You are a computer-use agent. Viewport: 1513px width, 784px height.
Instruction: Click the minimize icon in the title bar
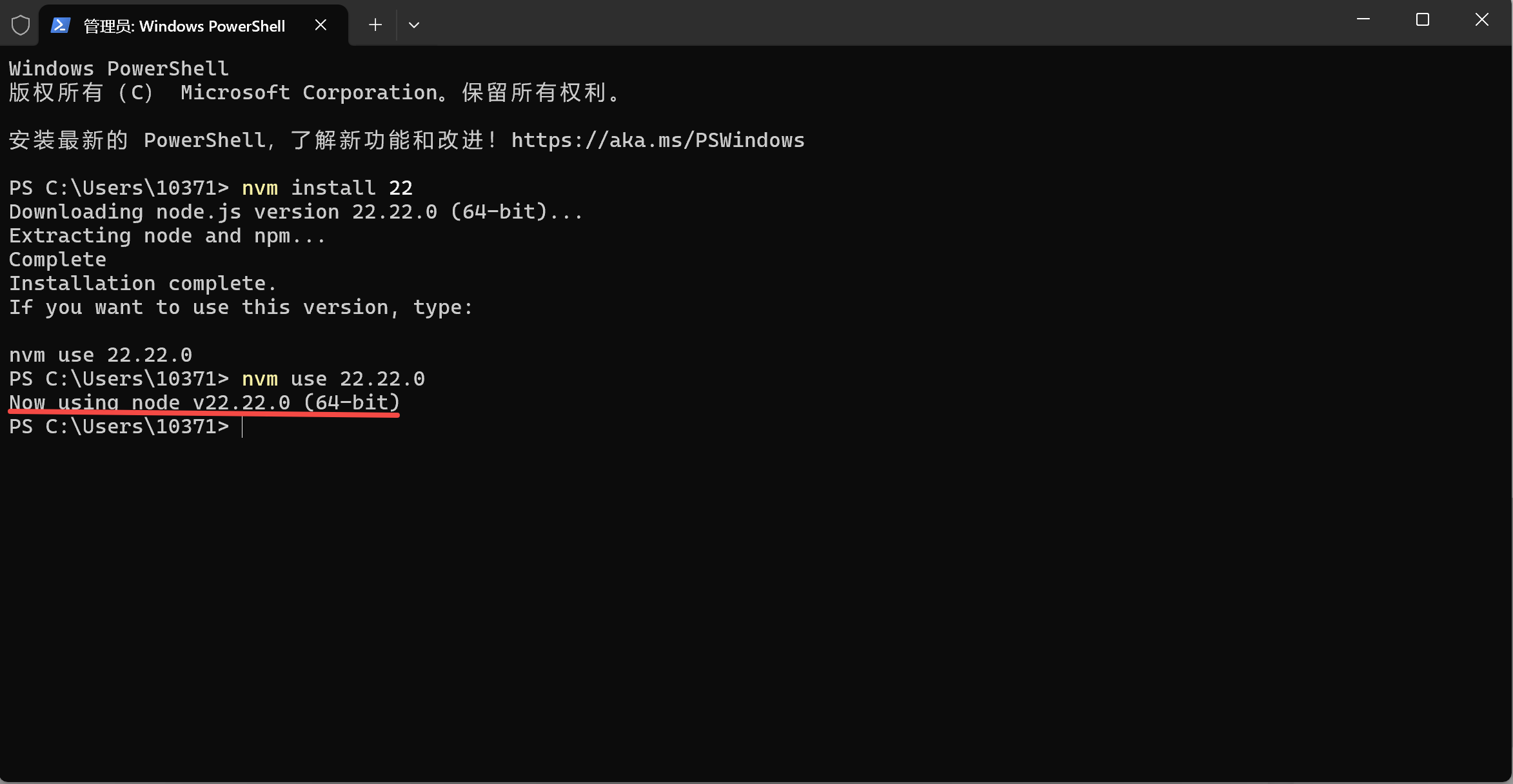pos(1363,19)
